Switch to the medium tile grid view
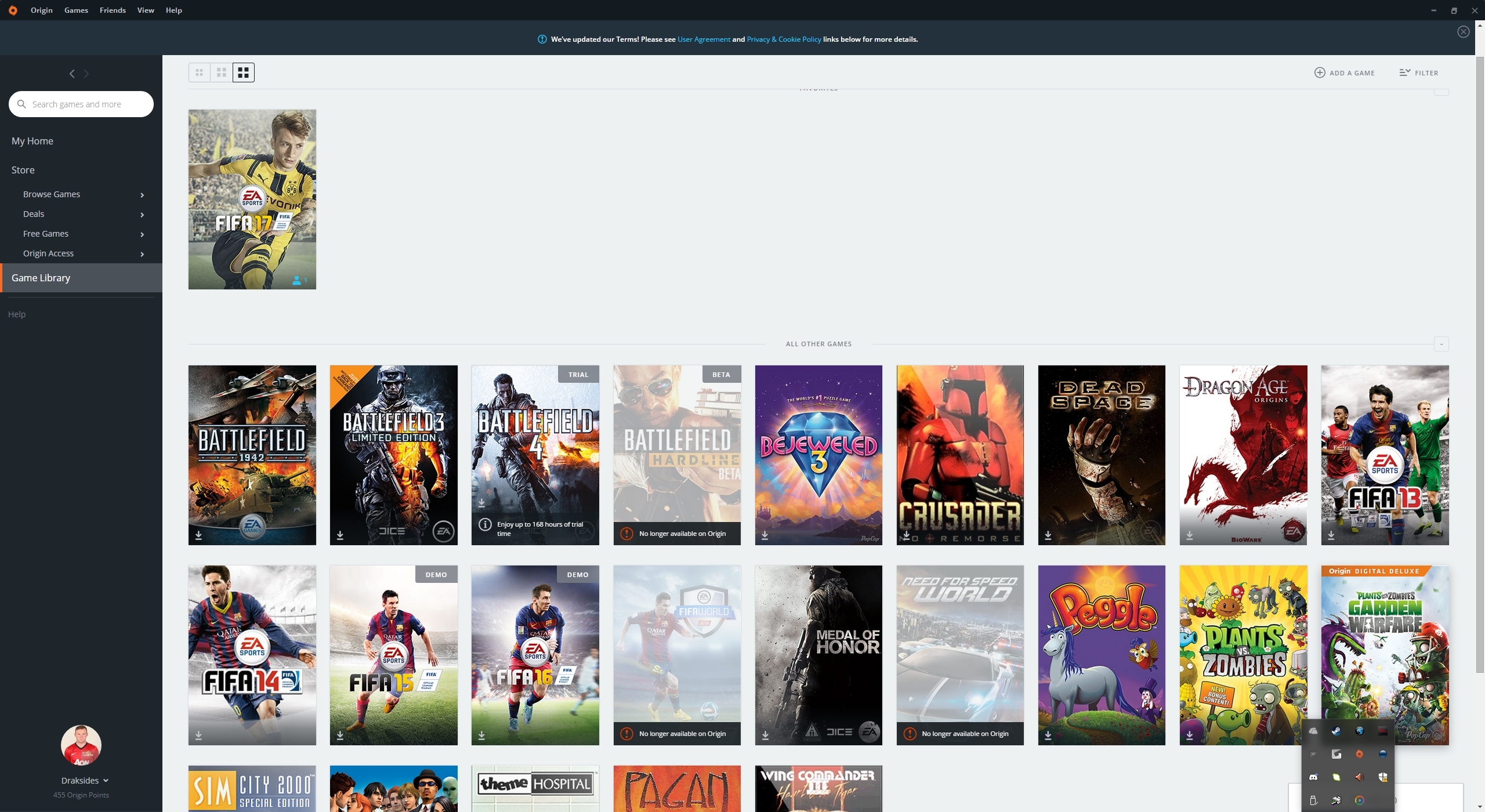 point(222,72)
